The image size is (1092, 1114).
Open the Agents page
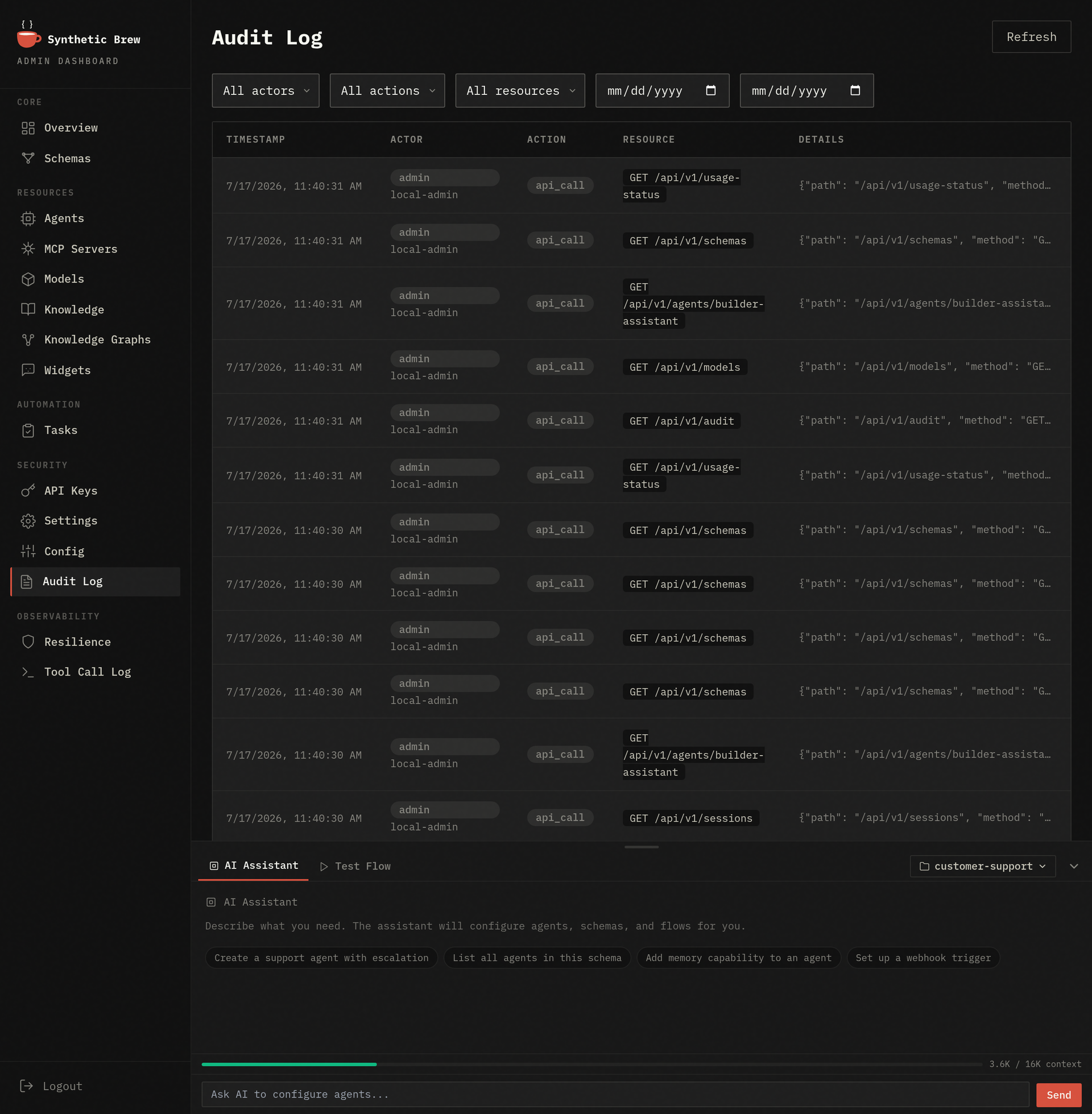pyautogui.click(x=95, y=218)
